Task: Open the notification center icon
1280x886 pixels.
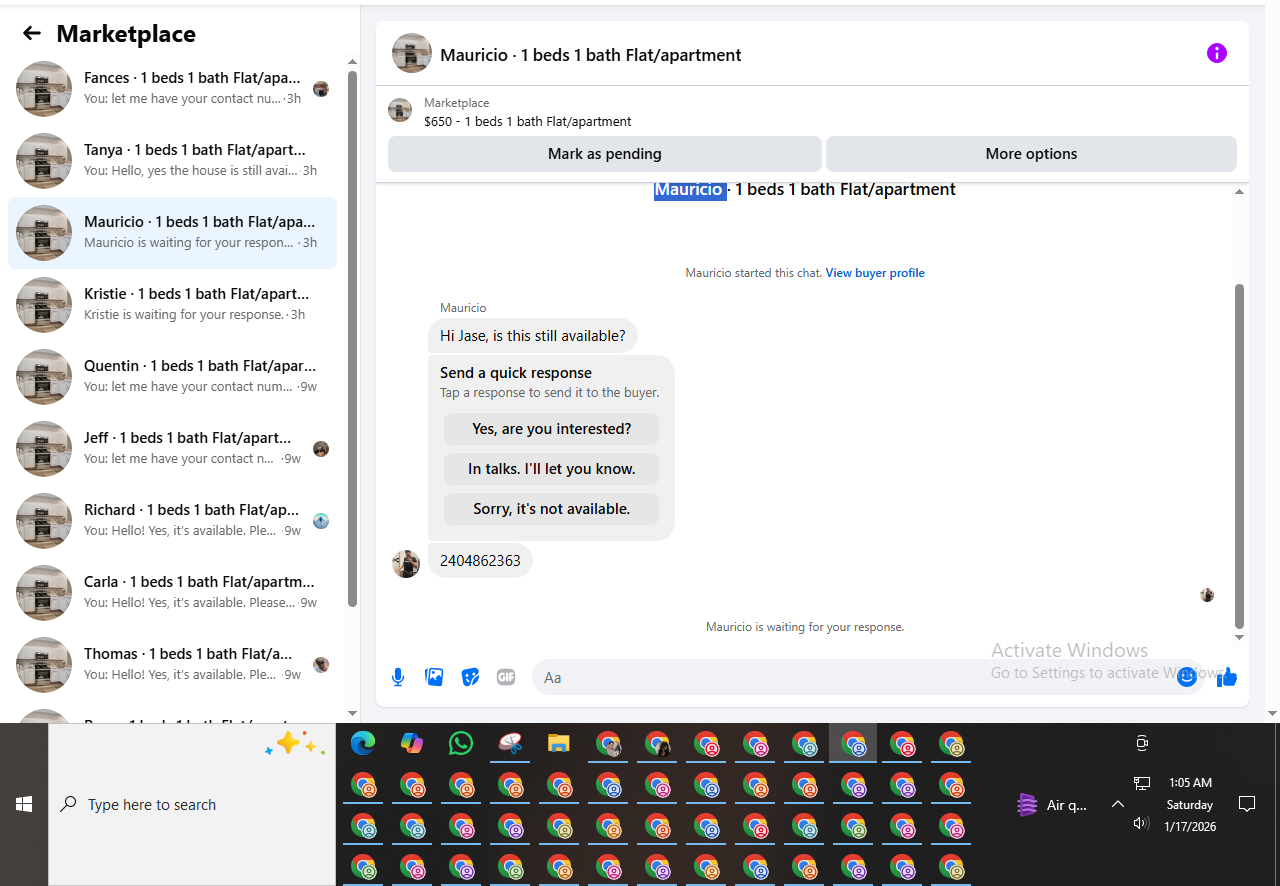Action: (x=1247, y=804)
